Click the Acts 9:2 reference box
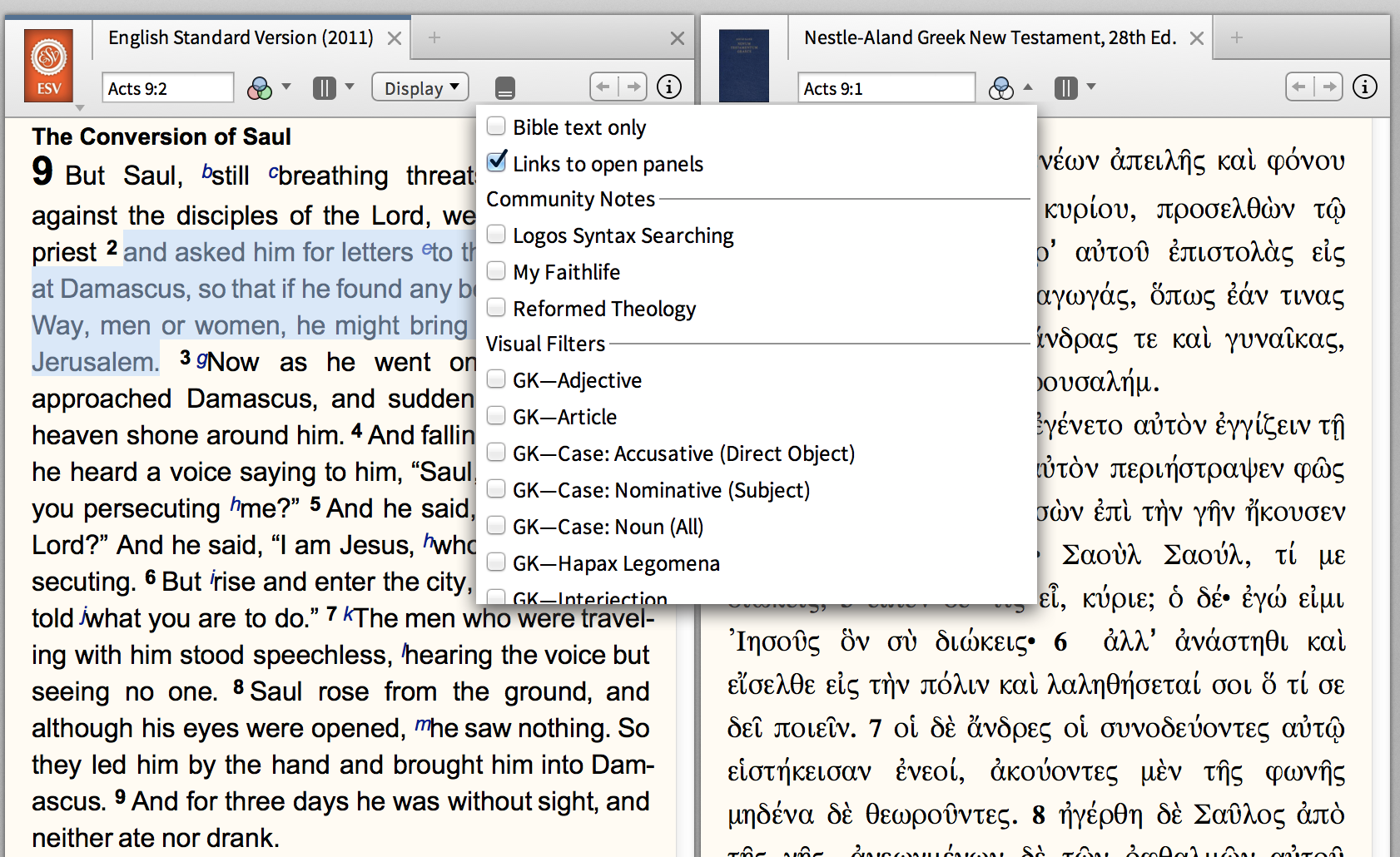 pos(168,88)
